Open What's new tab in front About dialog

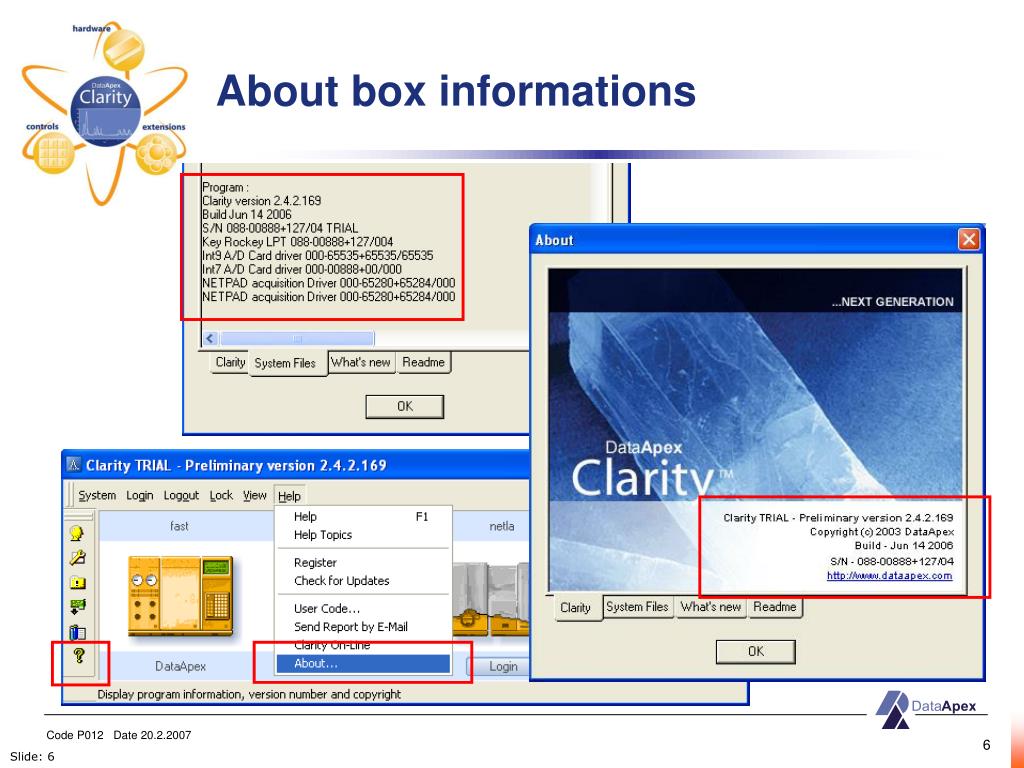pos(711,607)
